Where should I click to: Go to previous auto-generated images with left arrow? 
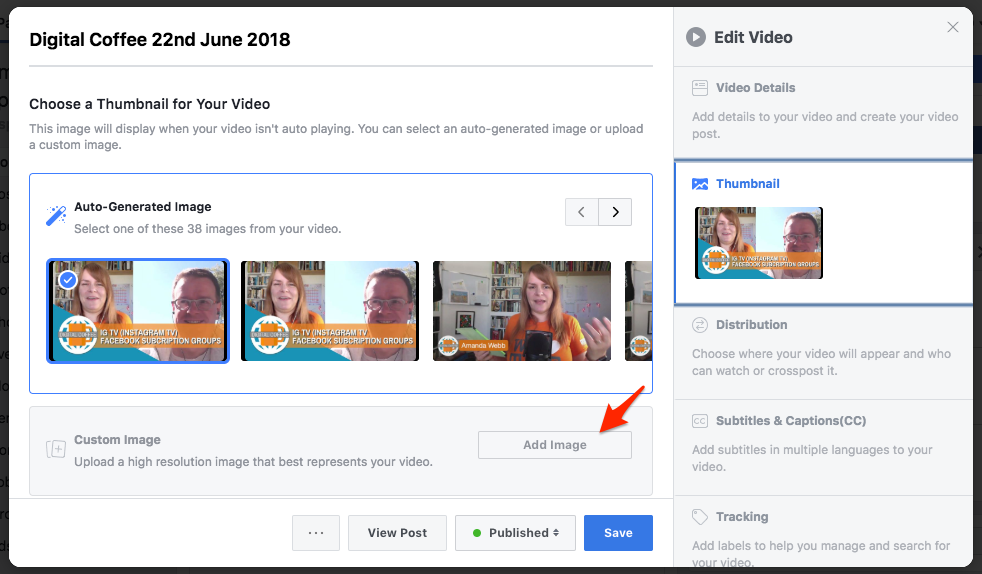pos(582,212)
